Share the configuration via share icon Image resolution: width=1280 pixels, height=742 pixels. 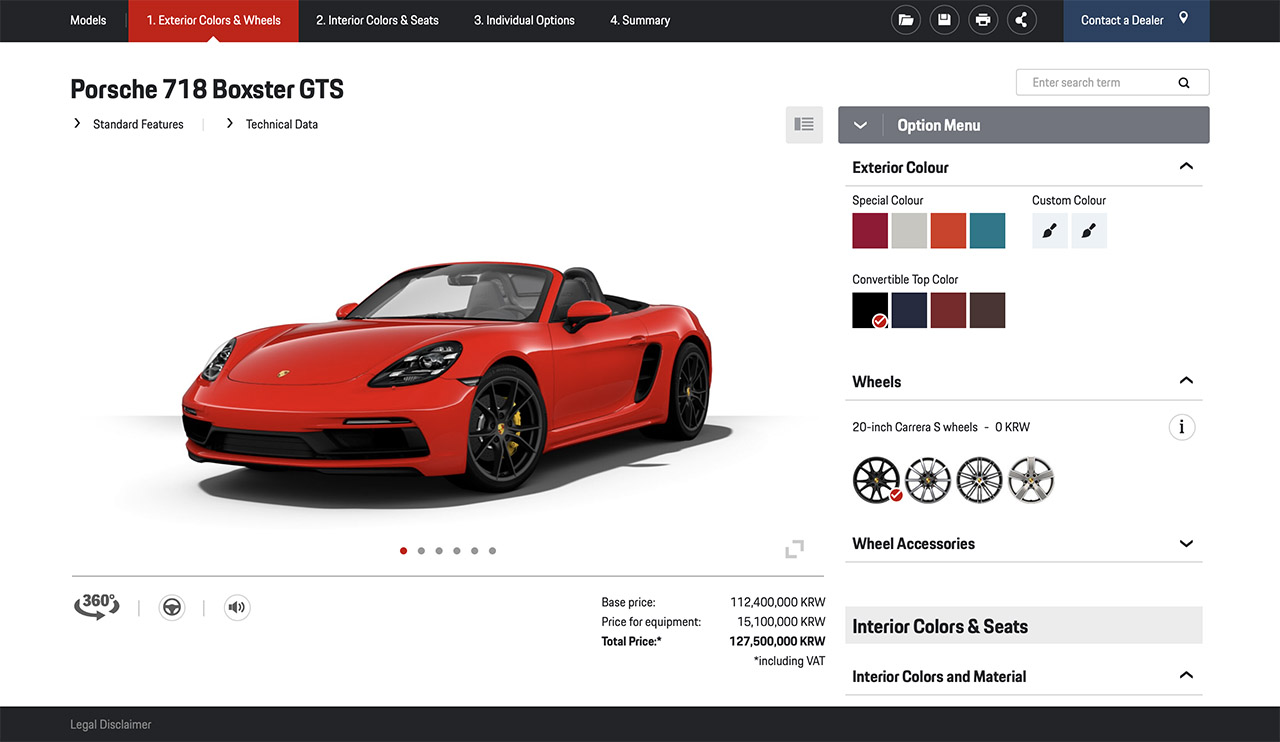pyautogui.click(x=1021, y=20)
